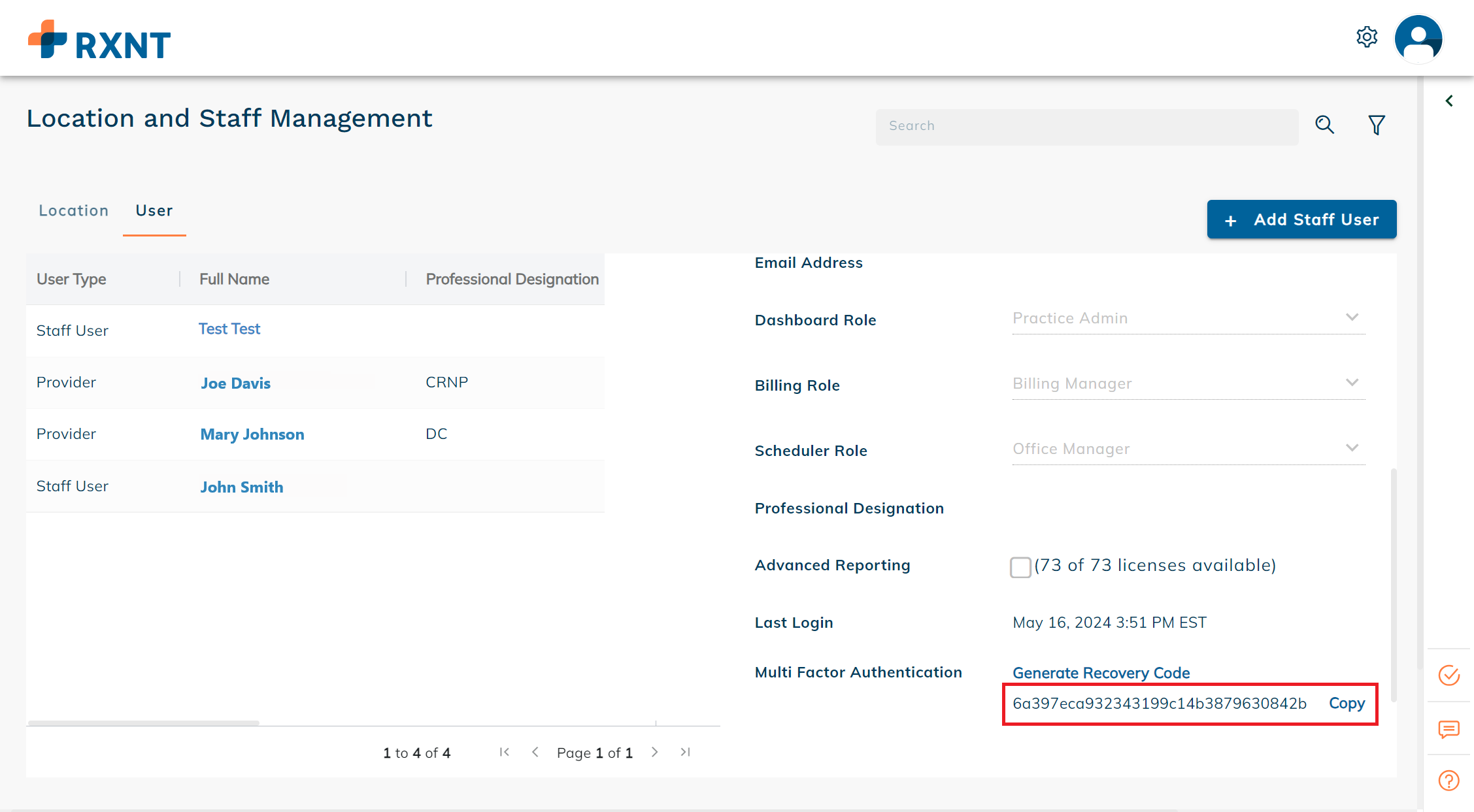The height and width of the screenshot is (812, 1474).
Task: Open the filter funnel icon
Action: [1377, 125]
